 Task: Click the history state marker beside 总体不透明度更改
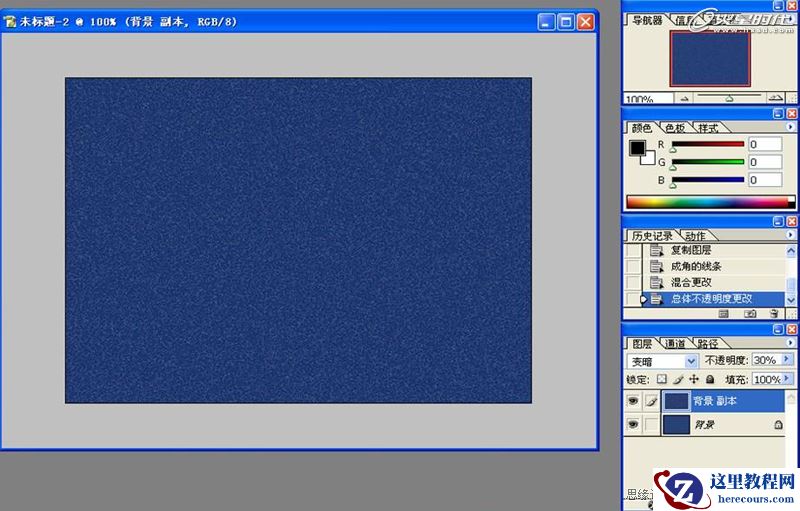[x=643, y=299]
